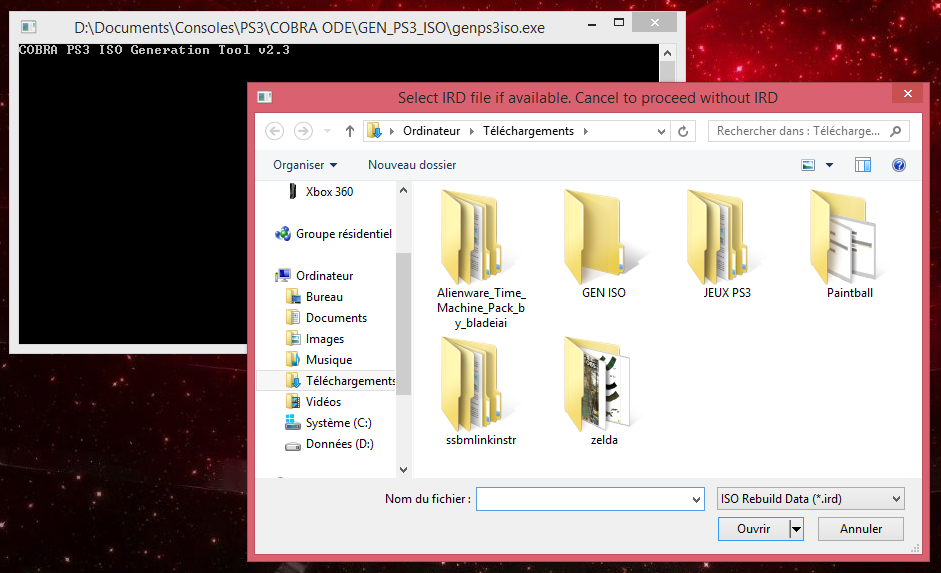941x573 pixels.
Task: Open the Ouvrir split-button arrow
Action: [x=796, y=529]
